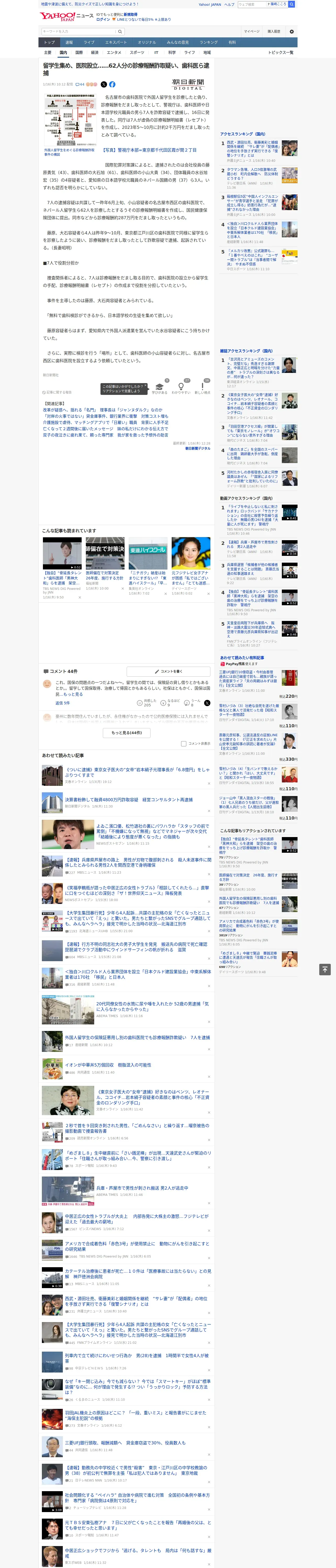Open 決算書粉飾して融資4800万円詐取容疑 article
The image size is (336, 1568).
tap(129, 800)
